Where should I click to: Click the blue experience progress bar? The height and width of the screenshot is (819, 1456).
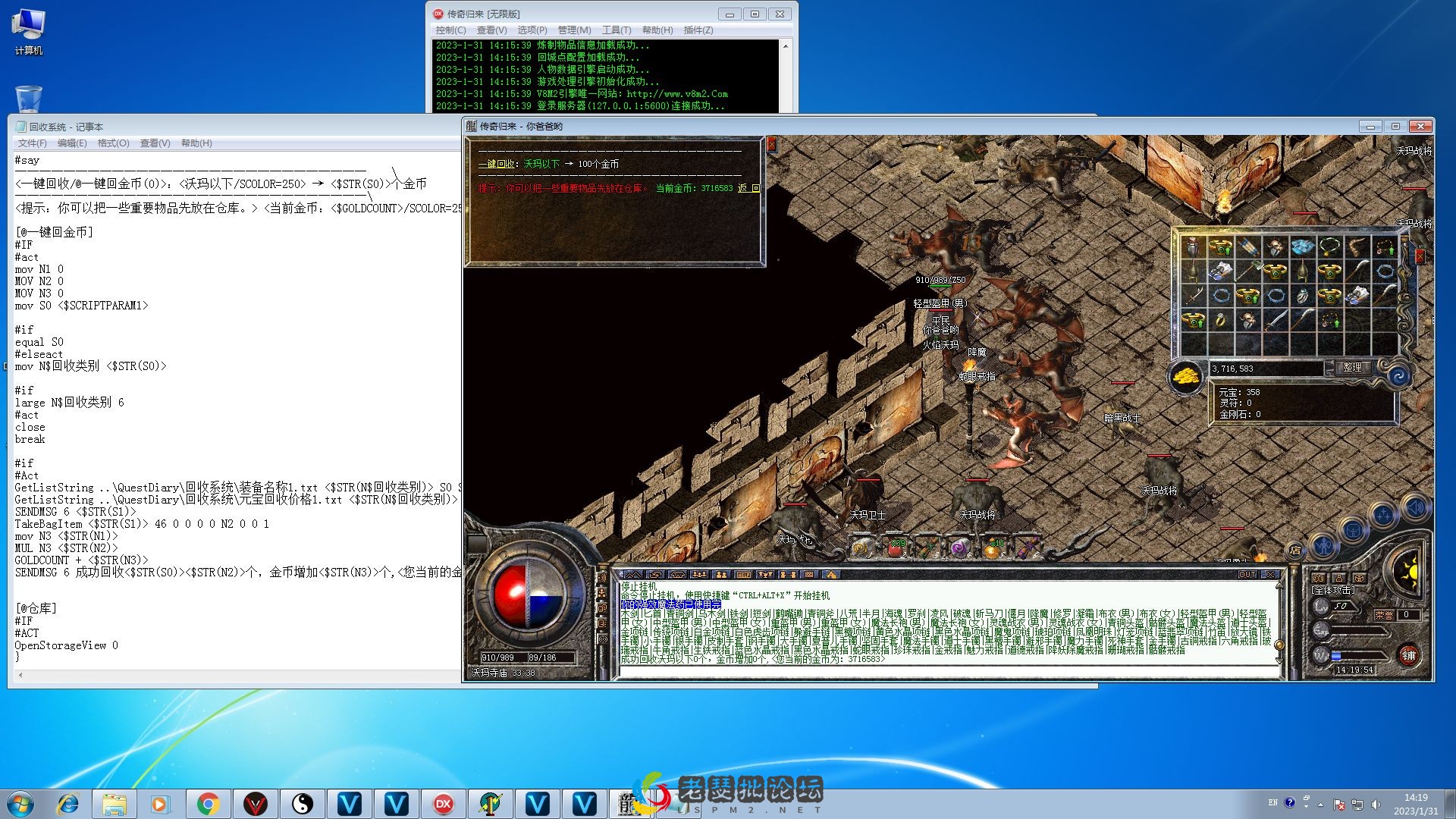pos(1336,656)
